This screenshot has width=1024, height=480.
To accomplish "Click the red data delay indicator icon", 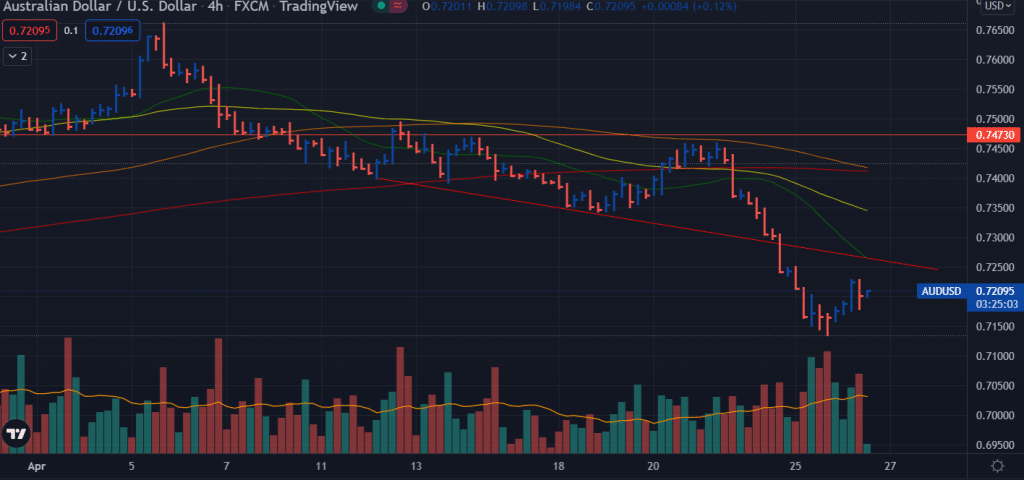I will point(396,6).
